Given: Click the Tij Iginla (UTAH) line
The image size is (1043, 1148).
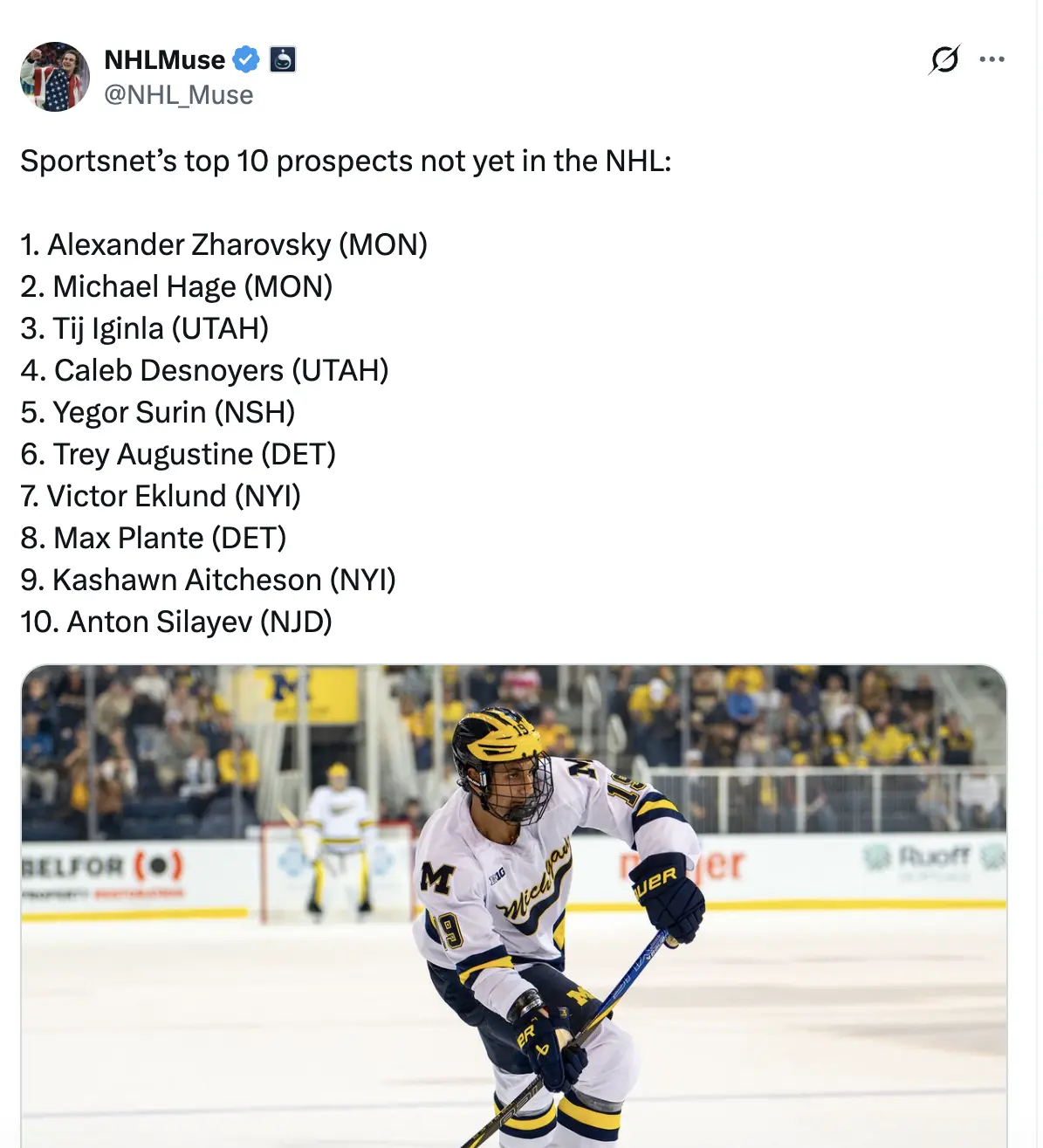Looking at the screenshot, I should (x=145, y=329).
